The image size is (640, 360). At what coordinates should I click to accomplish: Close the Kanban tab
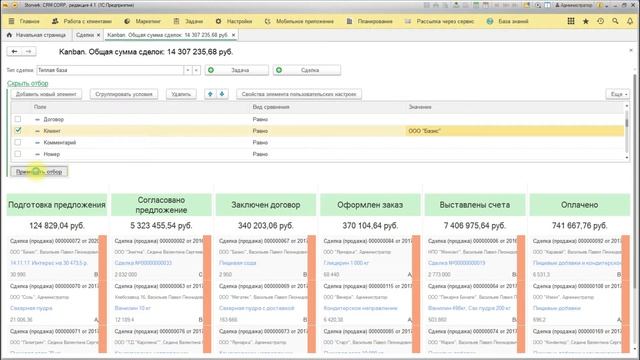233,35
